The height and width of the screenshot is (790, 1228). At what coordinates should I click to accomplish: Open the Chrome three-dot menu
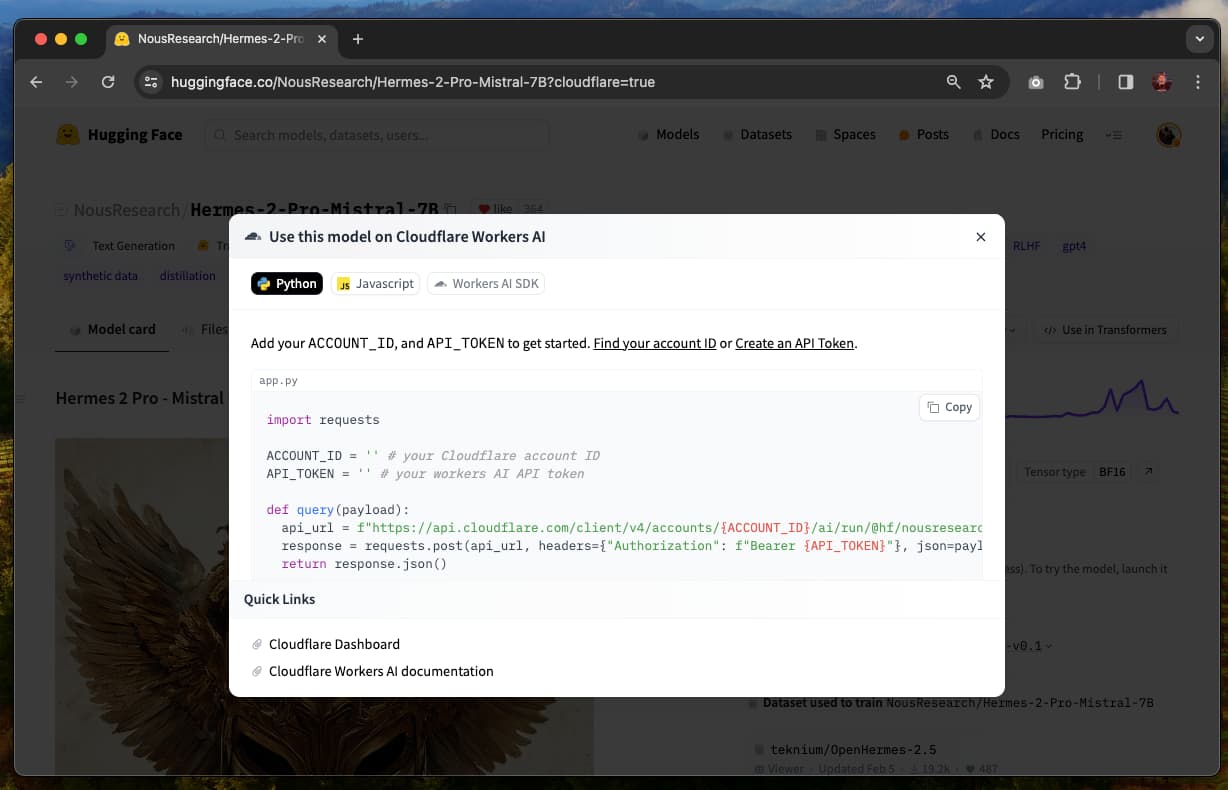1198,82
